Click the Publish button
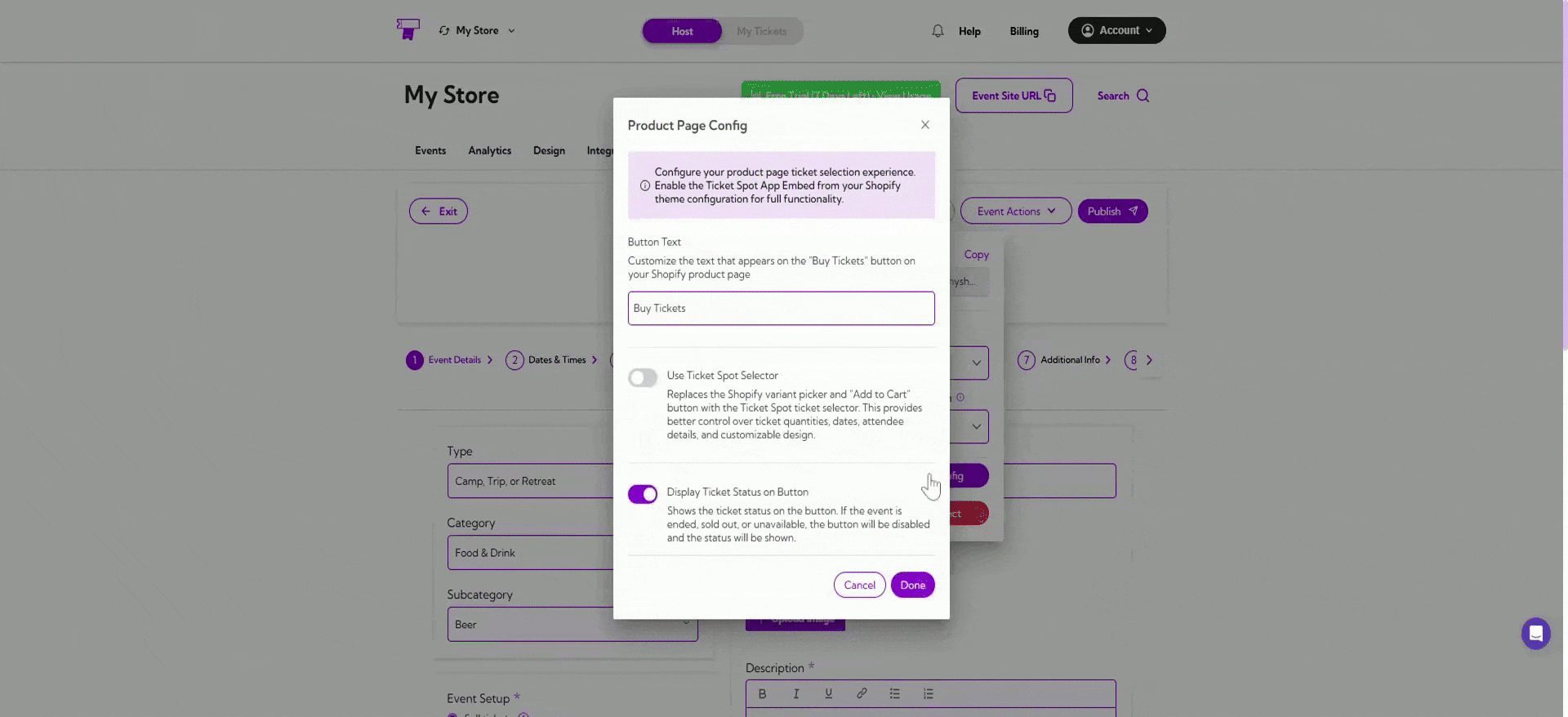Viewport: 1568px width, 717px height. point(1112,211)
